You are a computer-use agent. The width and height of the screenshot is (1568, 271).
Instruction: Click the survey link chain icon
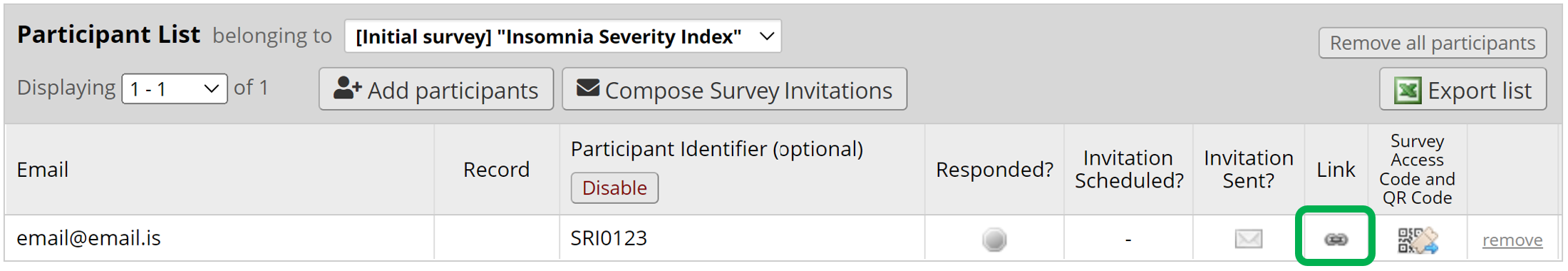click(1336, 240)
